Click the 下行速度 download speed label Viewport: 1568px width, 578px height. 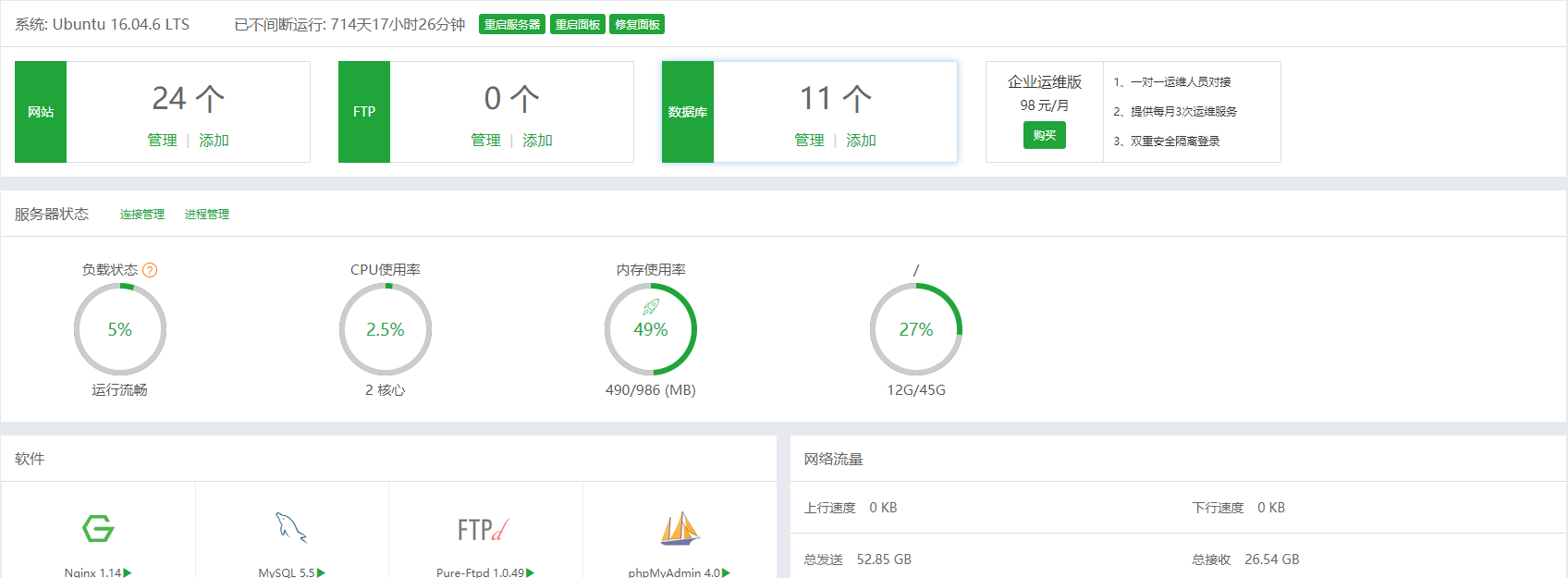1219,508
